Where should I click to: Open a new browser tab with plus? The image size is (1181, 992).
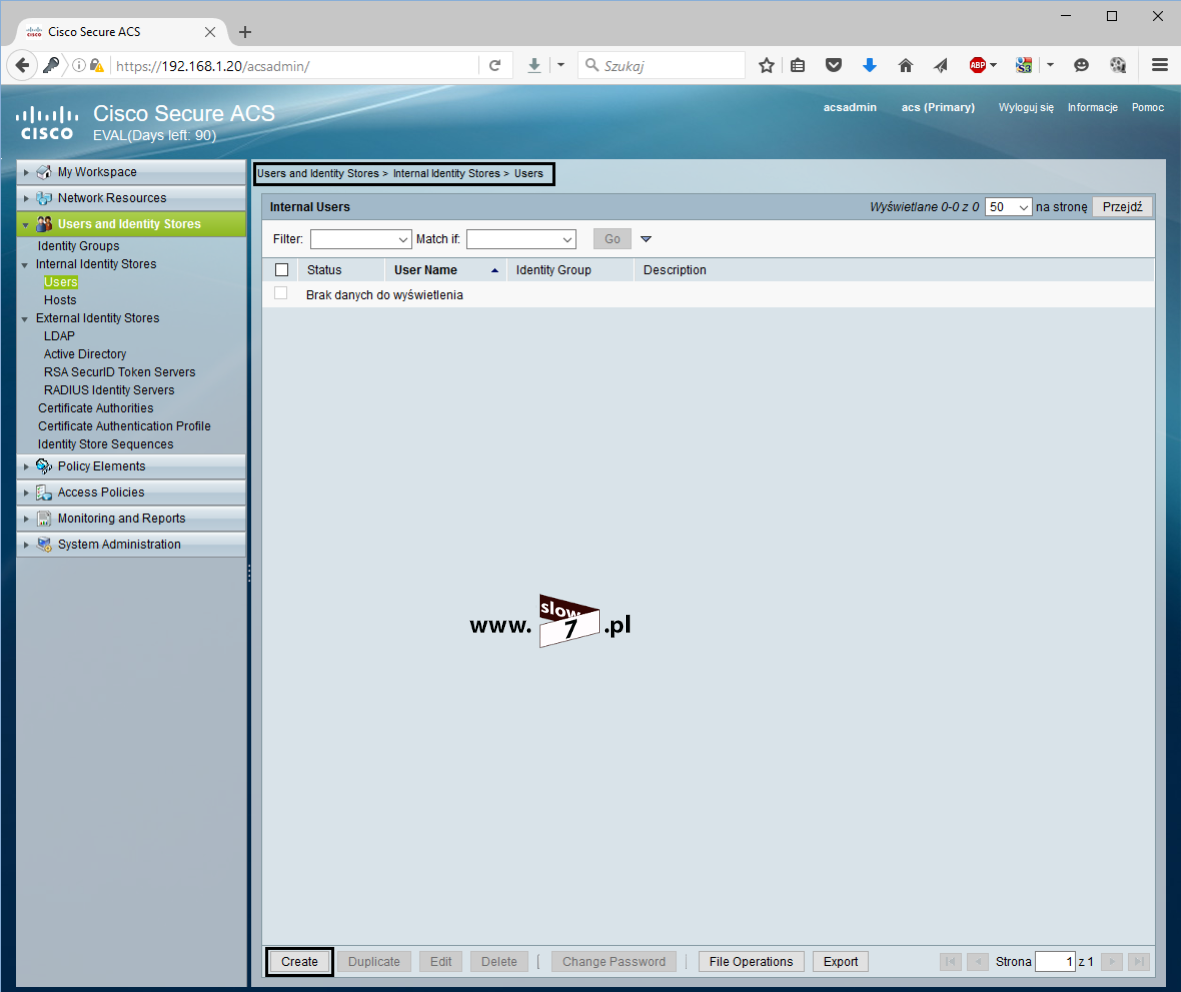(x=245, y=32)
